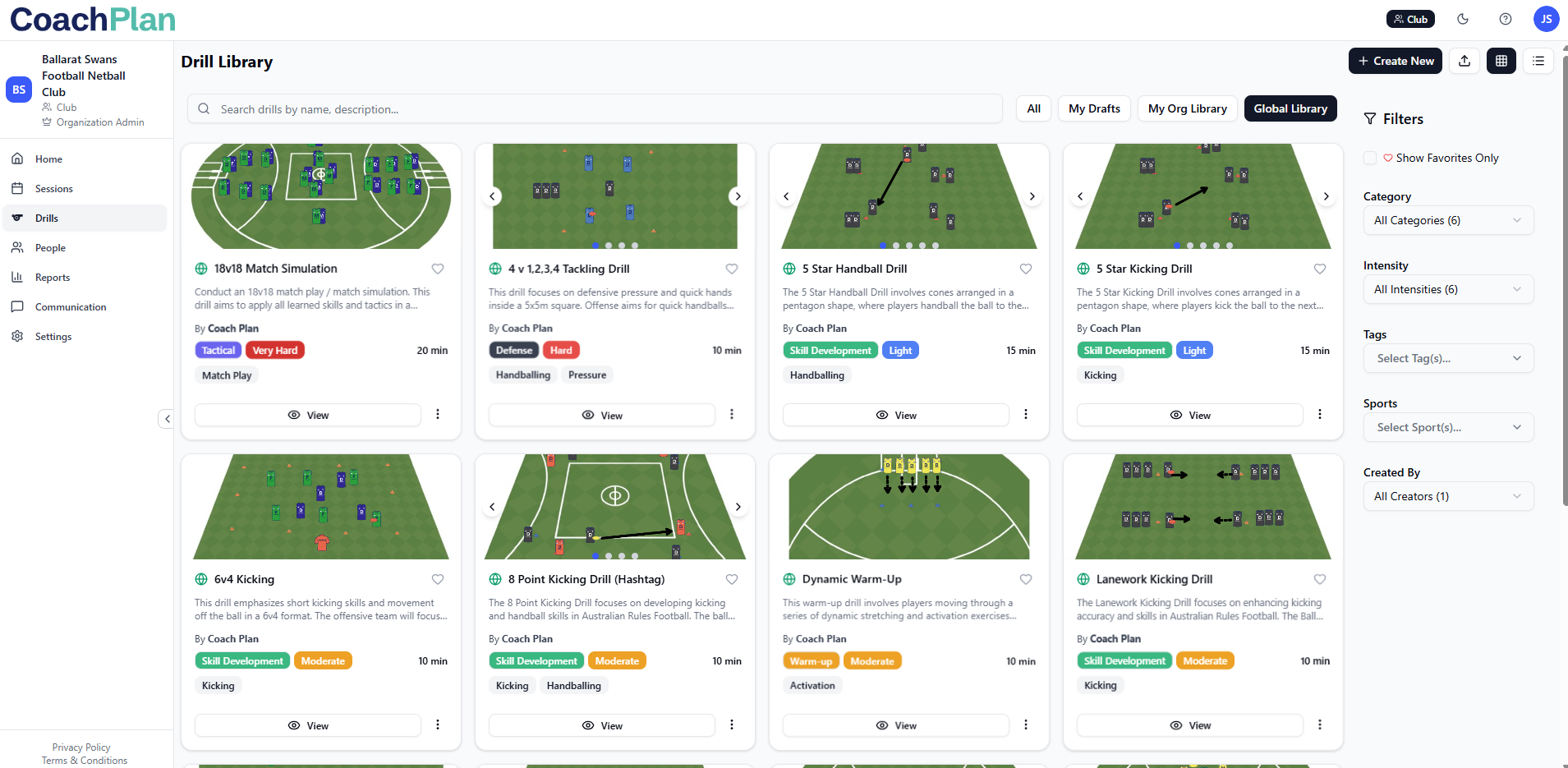Toggle dark mode moon icon
Image resolution: width=1568 pixels, height=768 pixels.
tap(1463, 19)
